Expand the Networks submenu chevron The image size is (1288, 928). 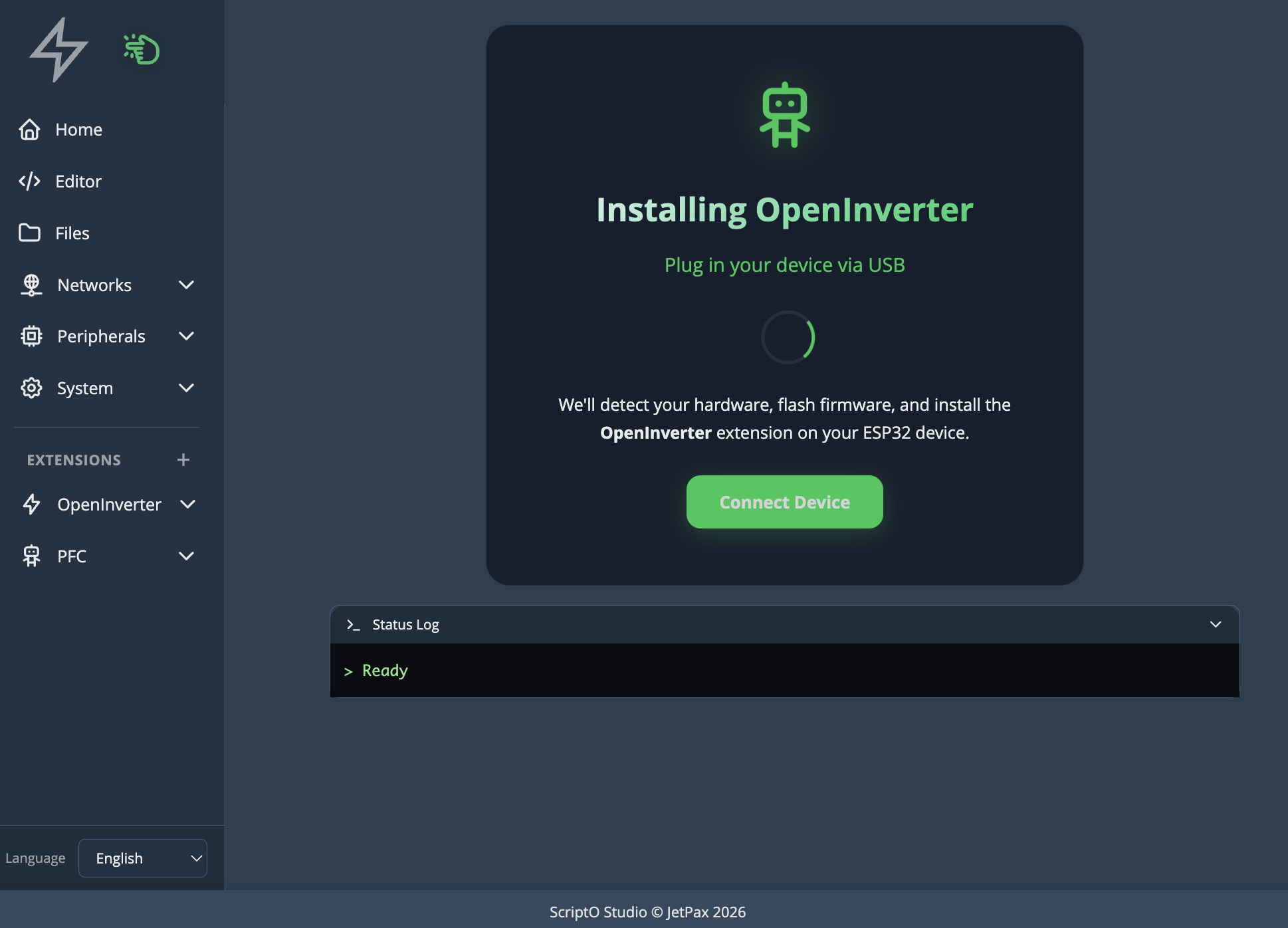click(x=187, y=285)
